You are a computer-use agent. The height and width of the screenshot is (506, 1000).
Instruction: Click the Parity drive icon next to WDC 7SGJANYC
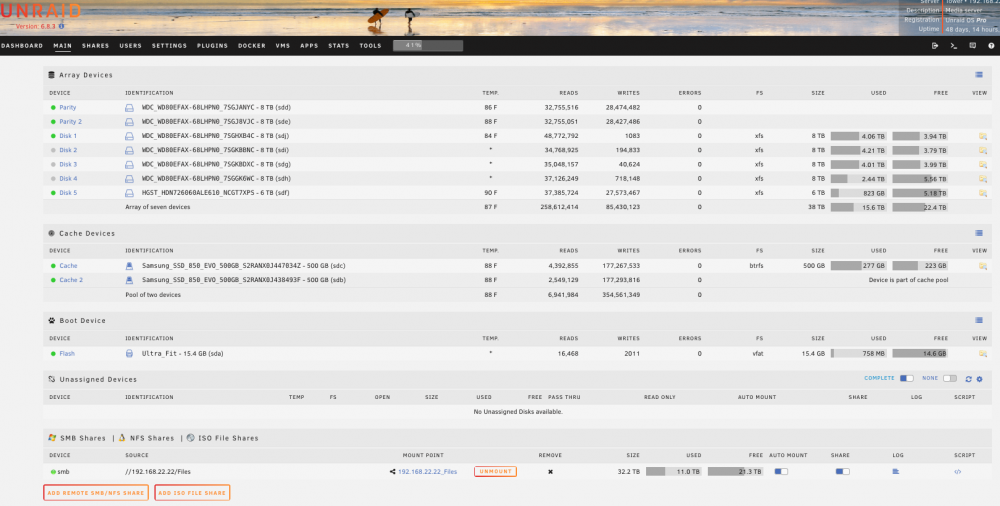click(129, 108)
